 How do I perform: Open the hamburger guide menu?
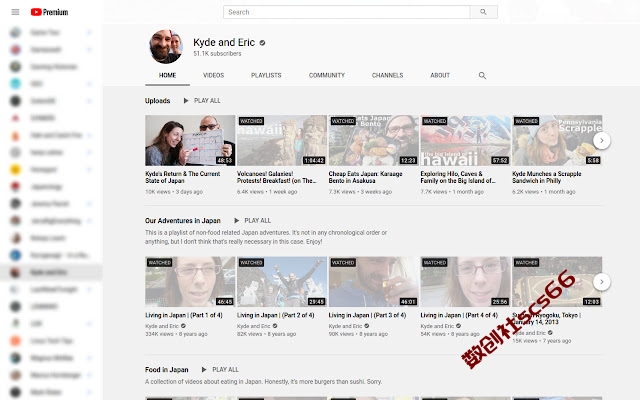coord(15,12)
